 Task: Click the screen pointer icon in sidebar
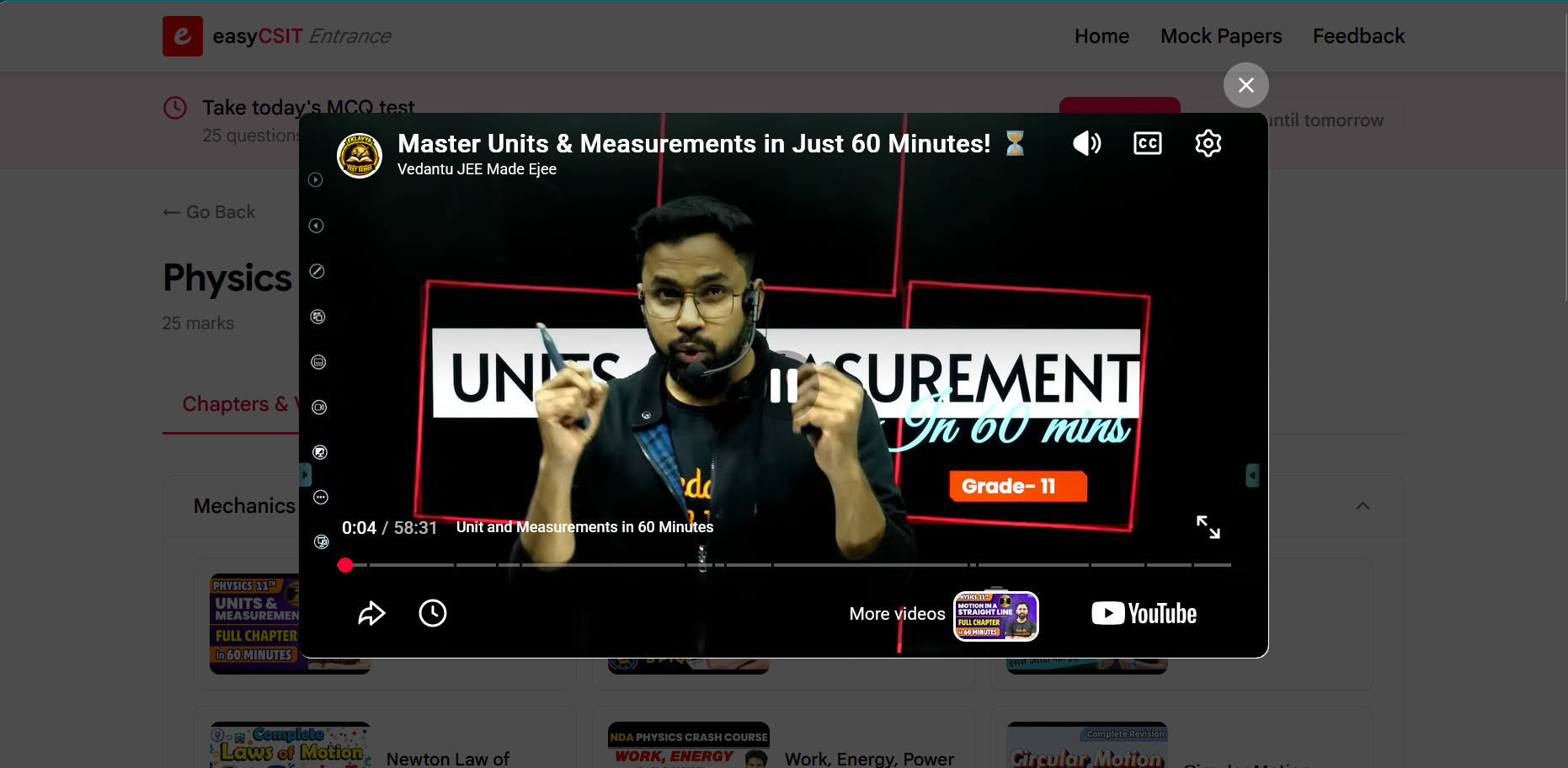(x=320, y=452)
